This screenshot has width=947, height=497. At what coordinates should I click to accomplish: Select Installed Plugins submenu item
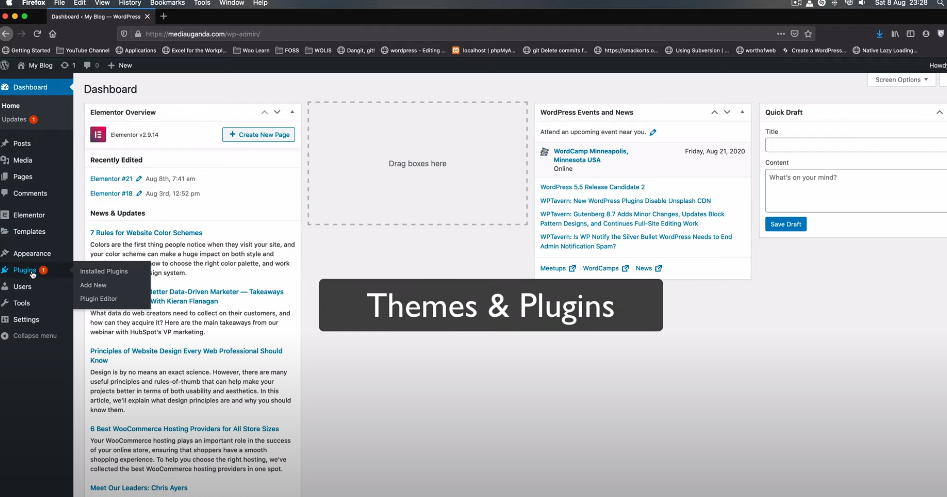point(104,272)
